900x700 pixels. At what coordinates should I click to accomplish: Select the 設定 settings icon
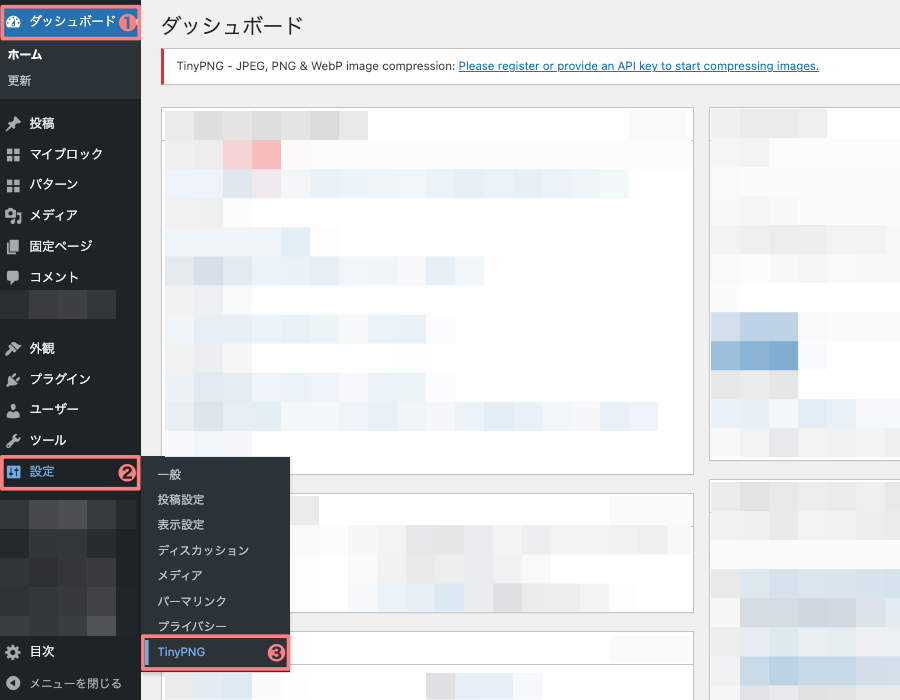(x=14, y=471)
